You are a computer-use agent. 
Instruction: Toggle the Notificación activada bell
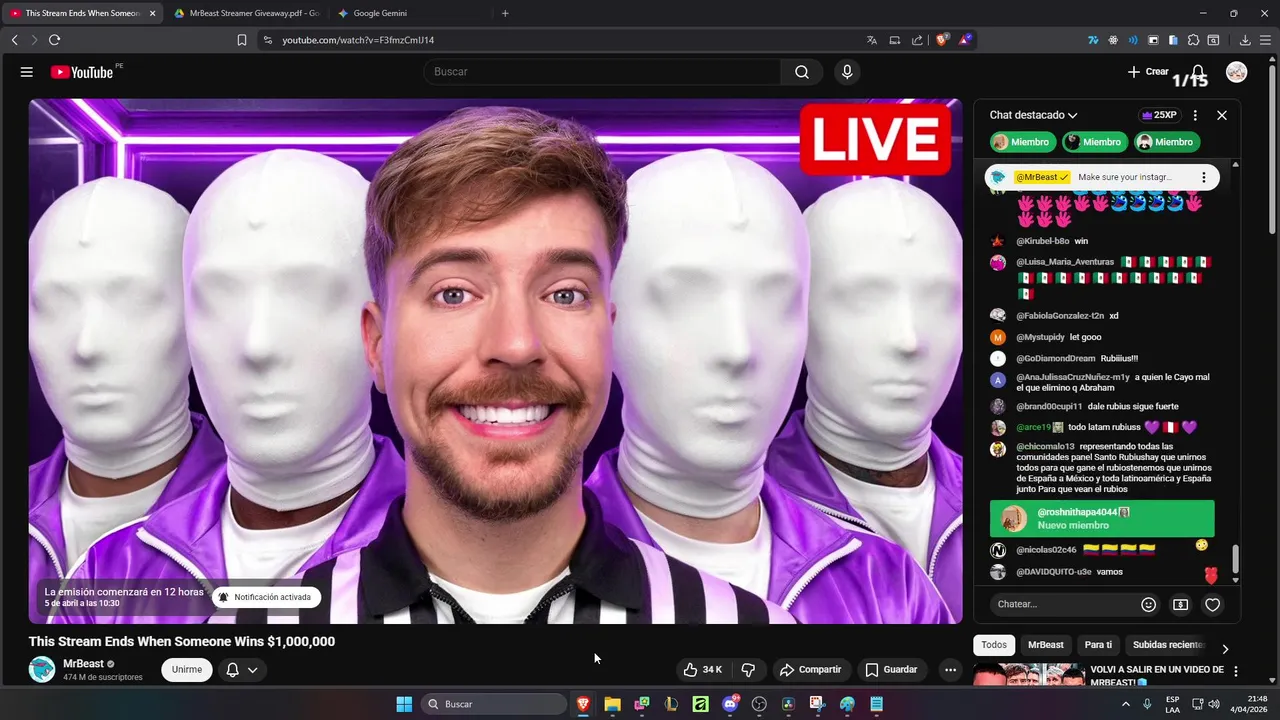coord(266,597)
